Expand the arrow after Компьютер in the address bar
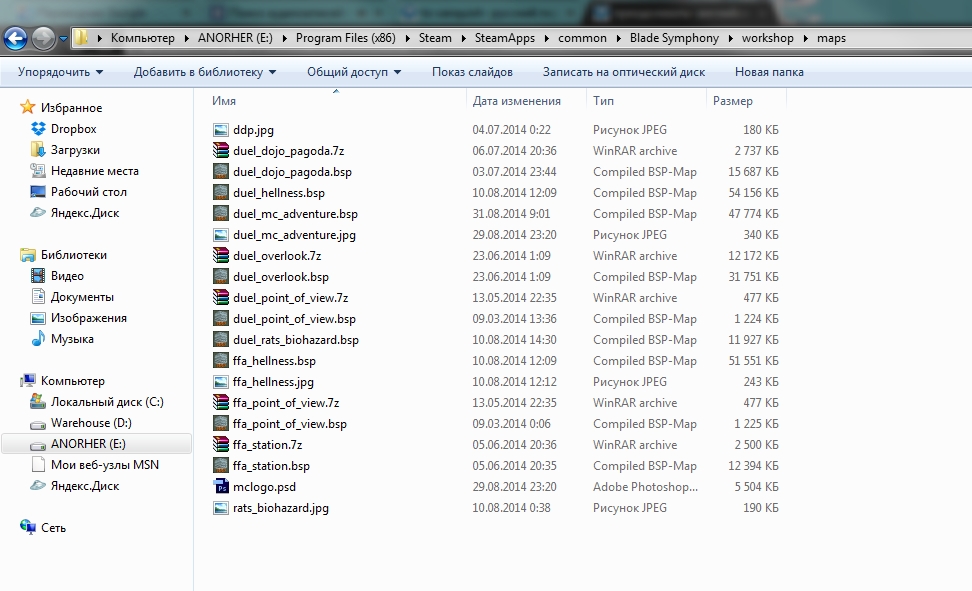This screenshot has height=591, width=972. point(187,38)
